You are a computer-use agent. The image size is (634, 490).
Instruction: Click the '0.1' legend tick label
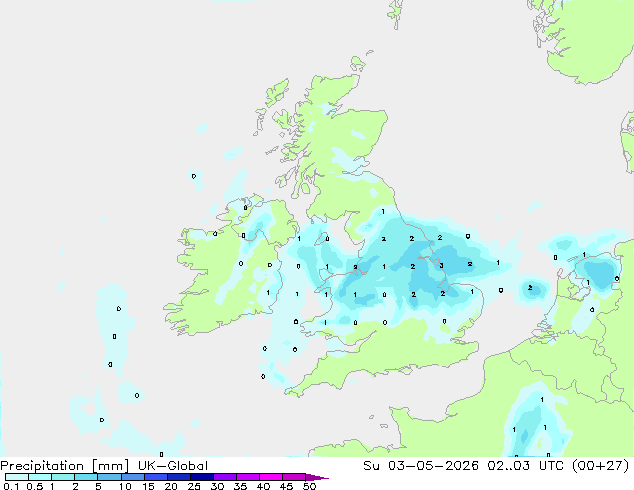click(x=11, y=486)
